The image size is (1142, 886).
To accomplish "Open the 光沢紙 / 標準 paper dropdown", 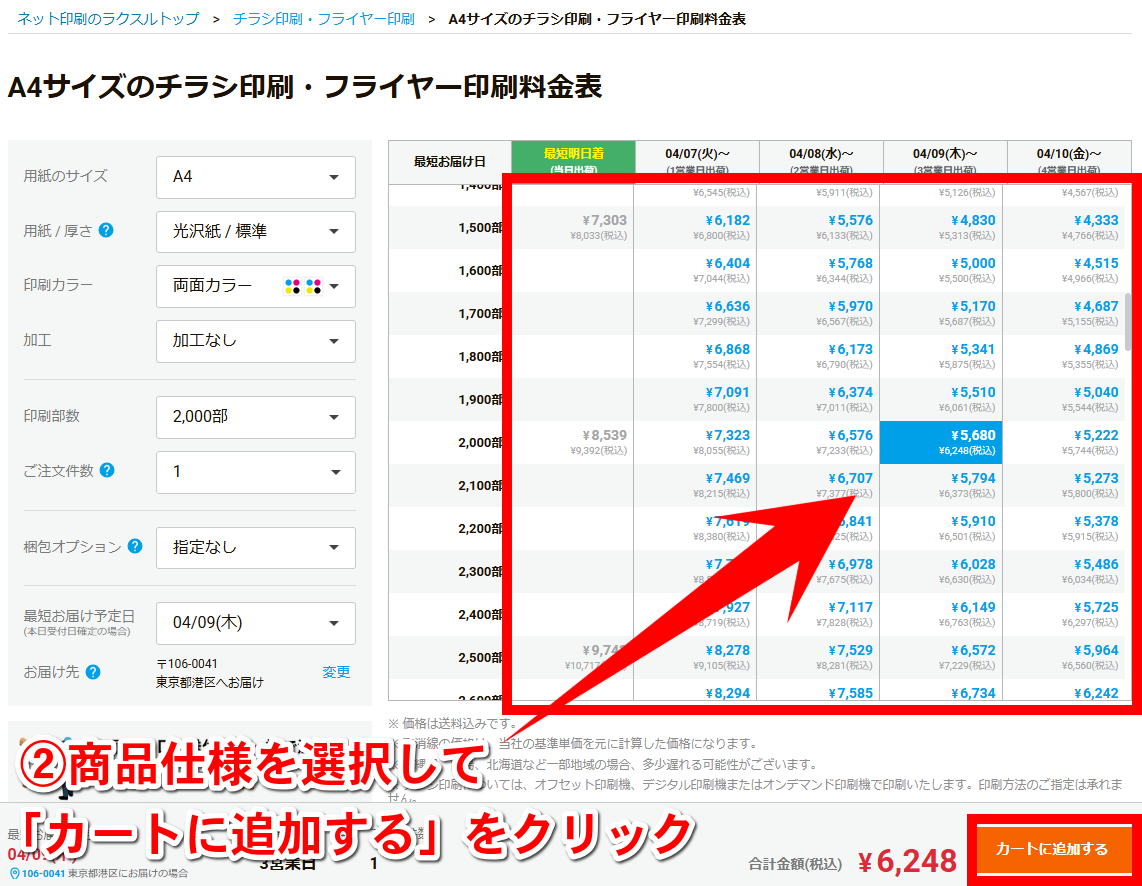I will (x=256, y=232).
